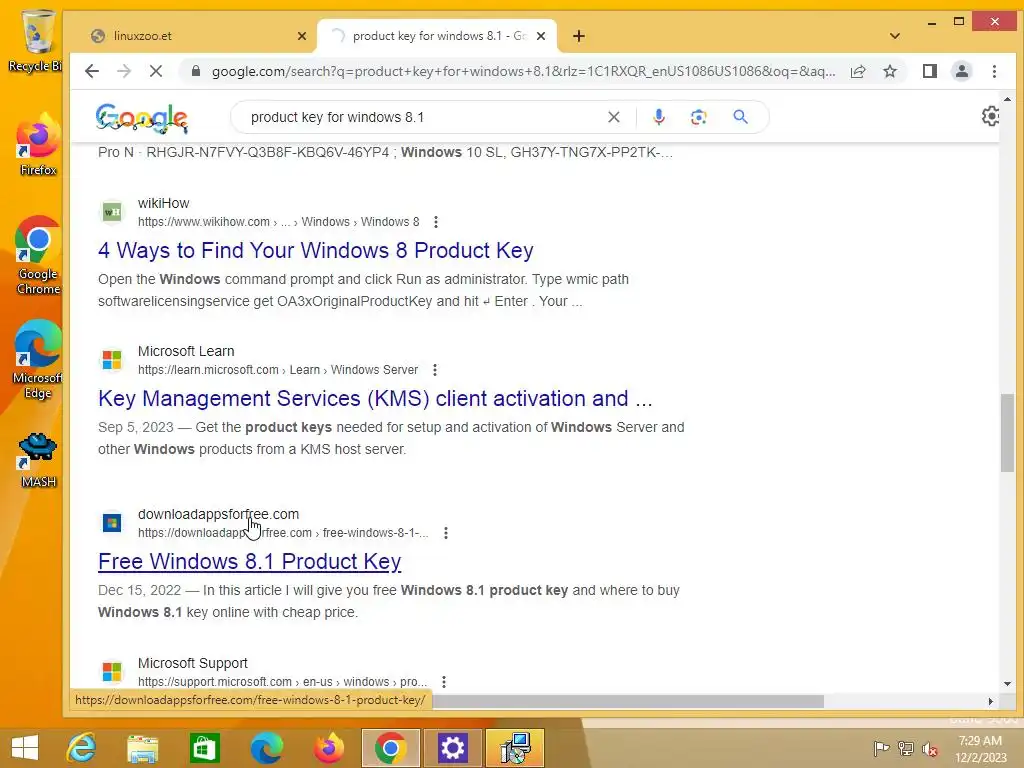Bookmark this page with the star icon
Image resolution: width=1024 pixels, height=768 pixels.
(890, 71)
